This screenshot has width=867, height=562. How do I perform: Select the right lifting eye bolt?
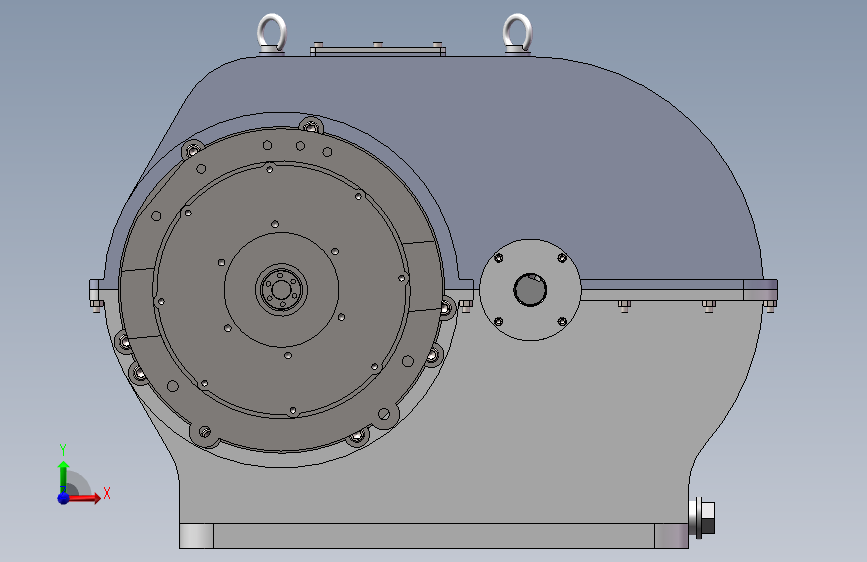pos(518,34)
